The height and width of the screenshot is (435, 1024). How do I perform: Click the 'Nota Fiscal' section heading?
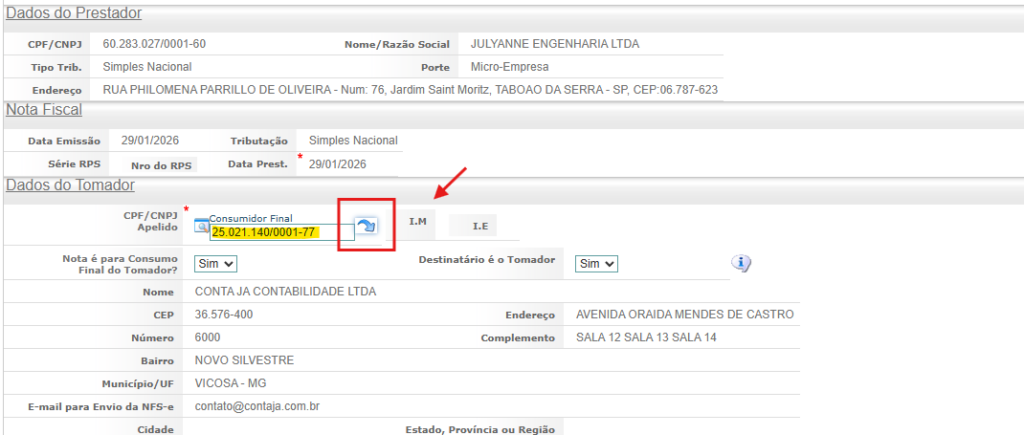tap(44, 110)
